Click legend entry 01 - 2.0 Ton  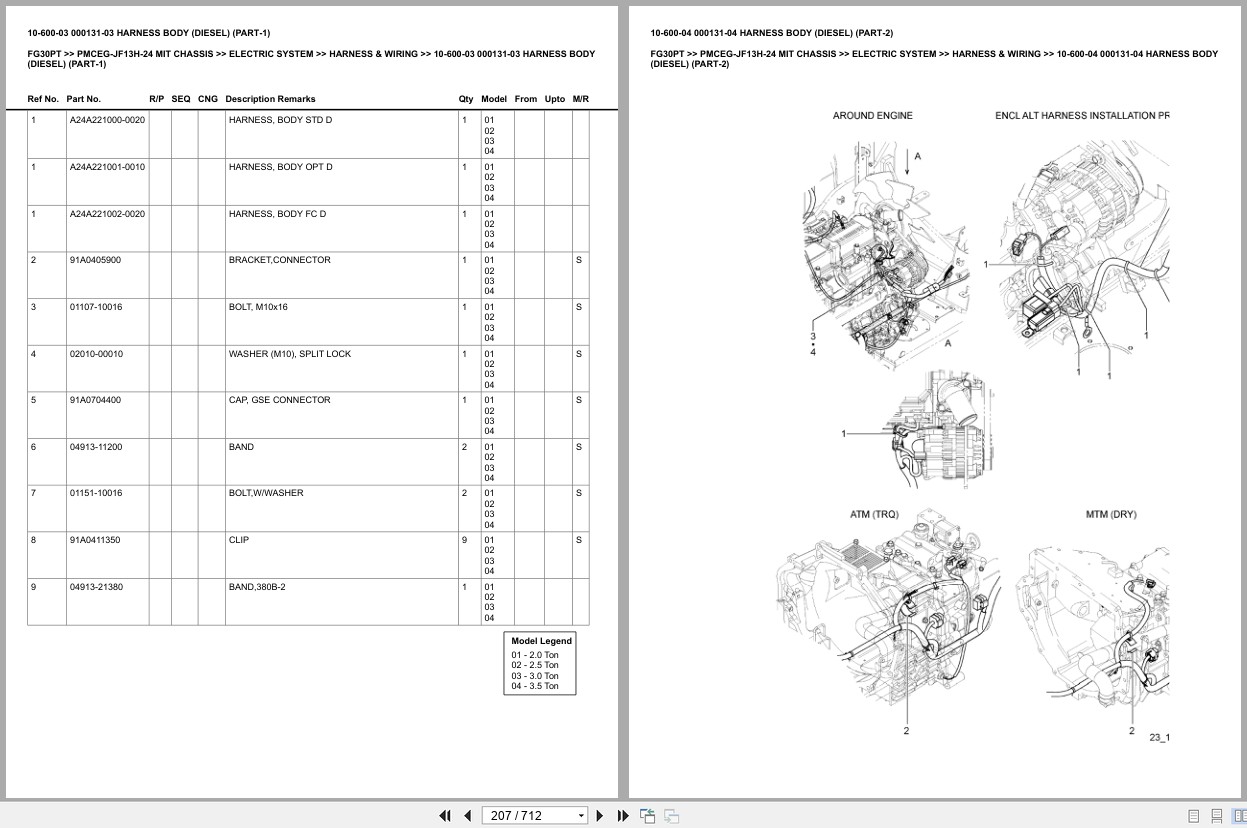click(535, 655)
